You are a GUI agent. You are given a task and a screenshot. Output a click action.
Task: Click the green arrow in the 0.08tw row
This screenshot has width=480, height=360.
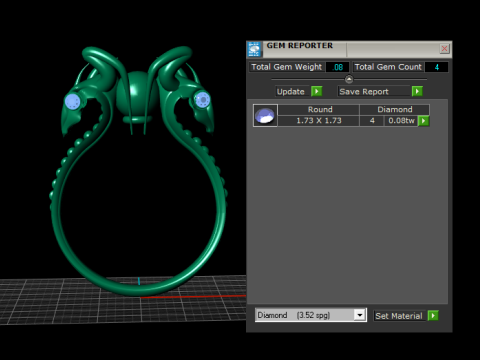[x=423, y=121]
